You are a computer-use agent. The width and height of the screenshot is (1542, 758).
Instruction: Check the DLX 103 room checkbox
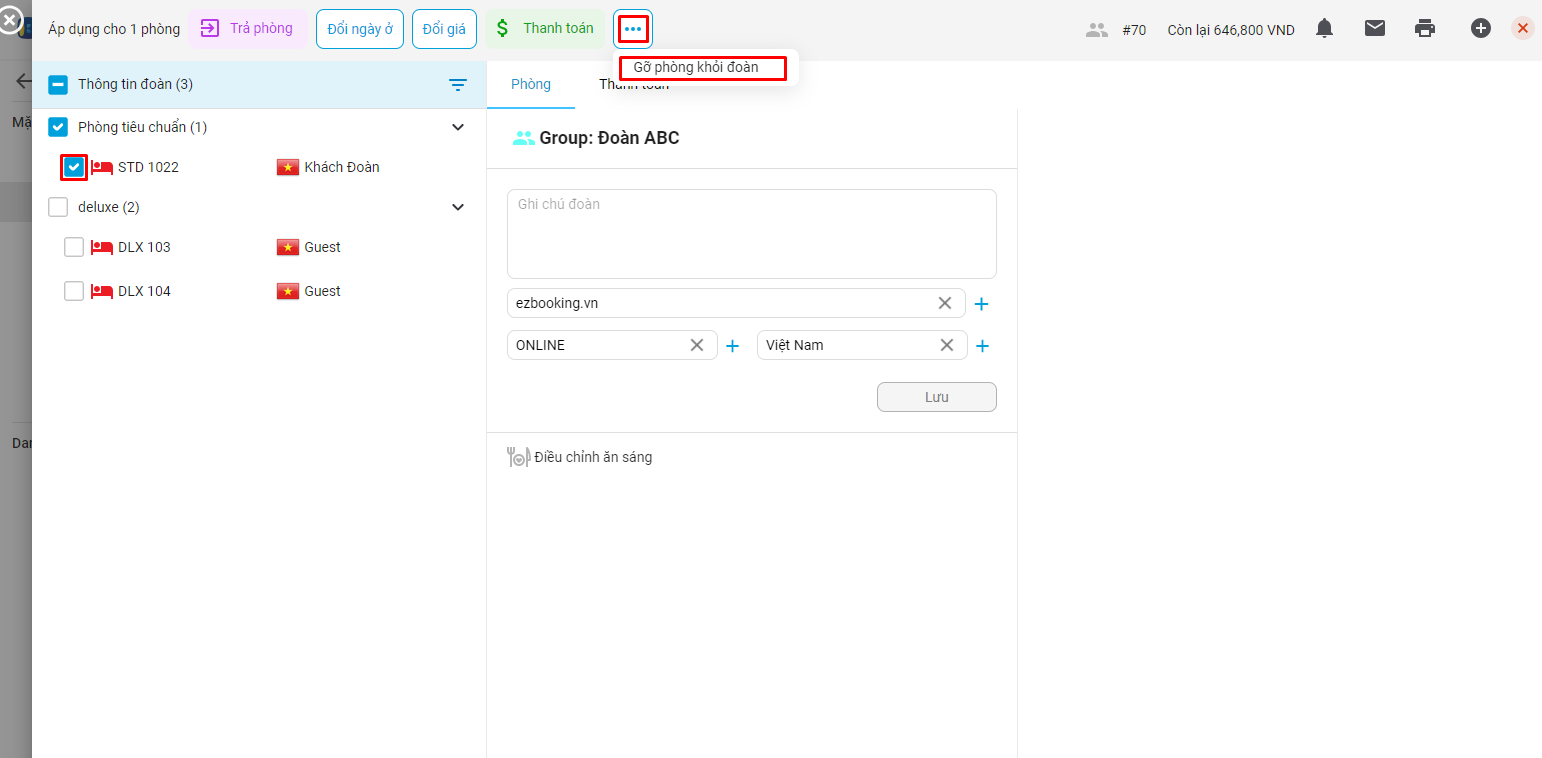coord(74,247)
